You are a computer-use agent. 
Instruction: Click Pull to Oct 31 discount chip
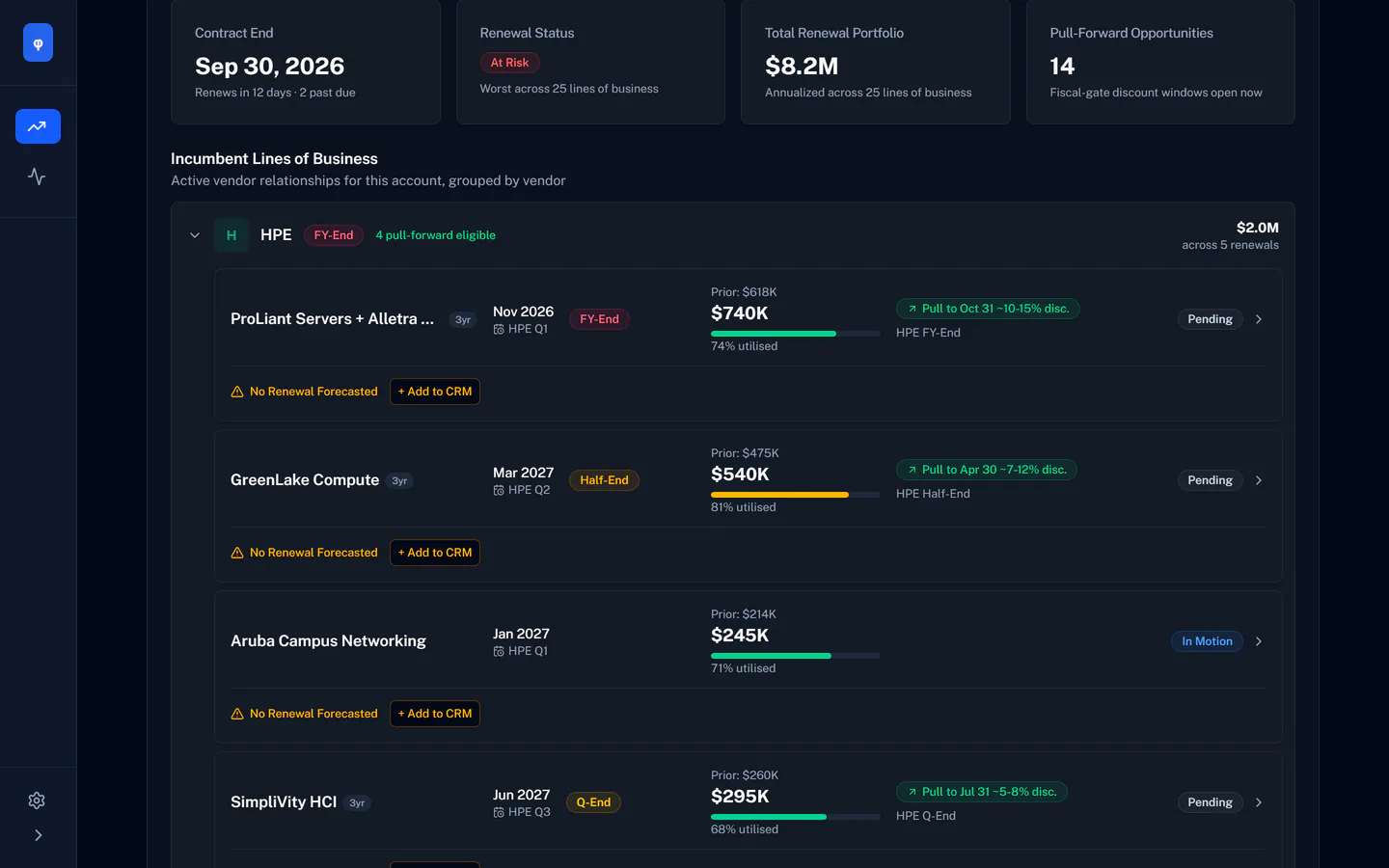pyautogui.click(x=988, y=309)
